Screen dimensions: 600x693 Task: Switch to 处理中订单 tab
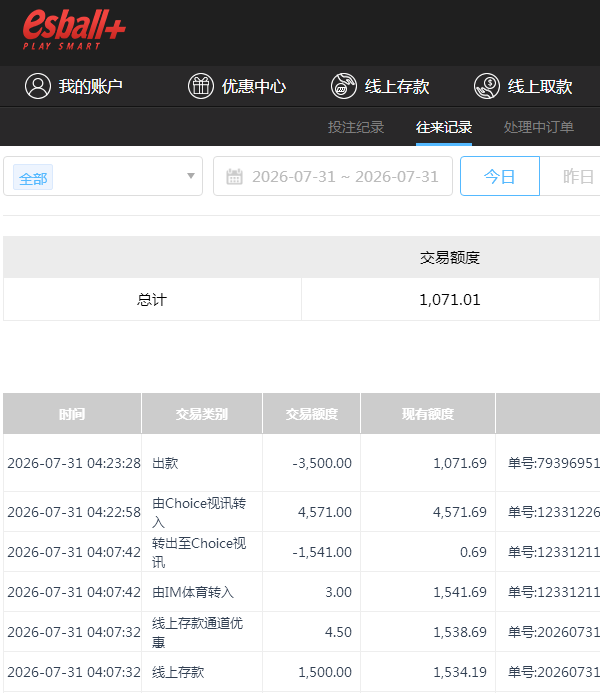[539, 127]
